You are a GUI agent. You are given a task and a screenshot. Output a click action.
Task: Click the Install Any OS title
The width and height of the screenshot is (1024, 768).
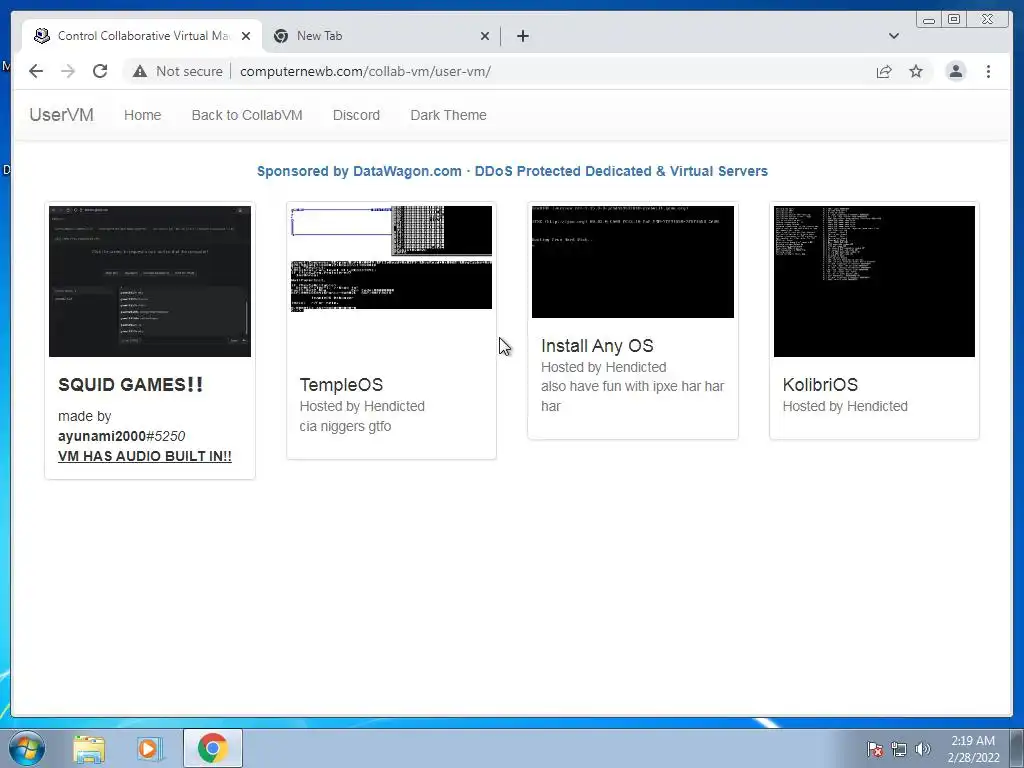tap(597, 346)
